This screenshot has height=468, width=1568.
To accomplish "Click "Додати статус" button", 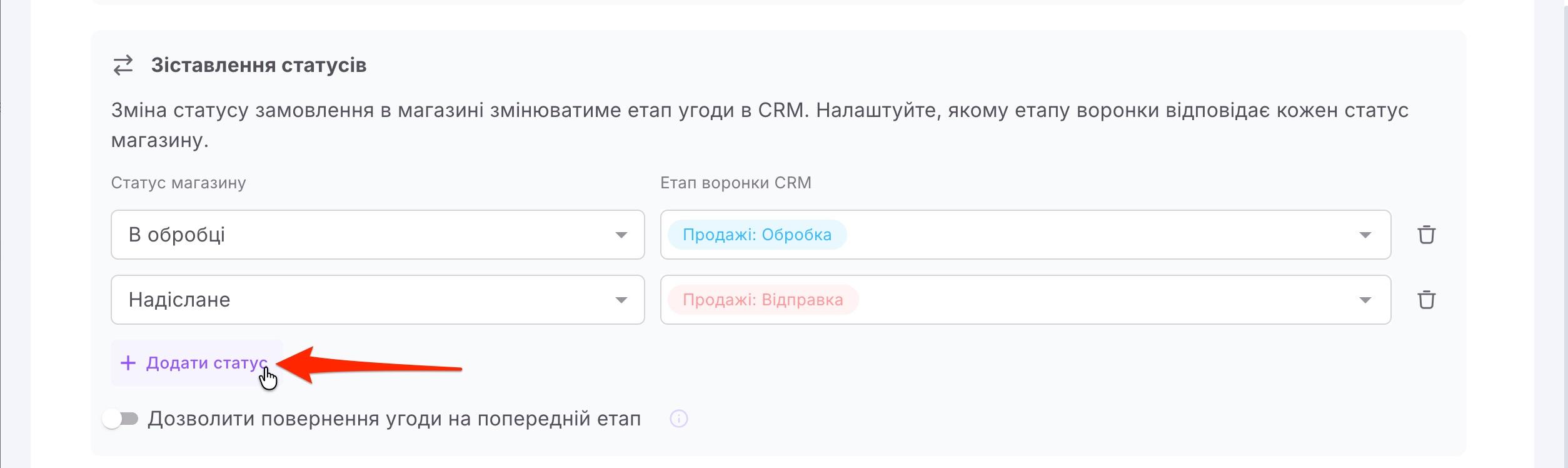I will [x=197, y=363].
